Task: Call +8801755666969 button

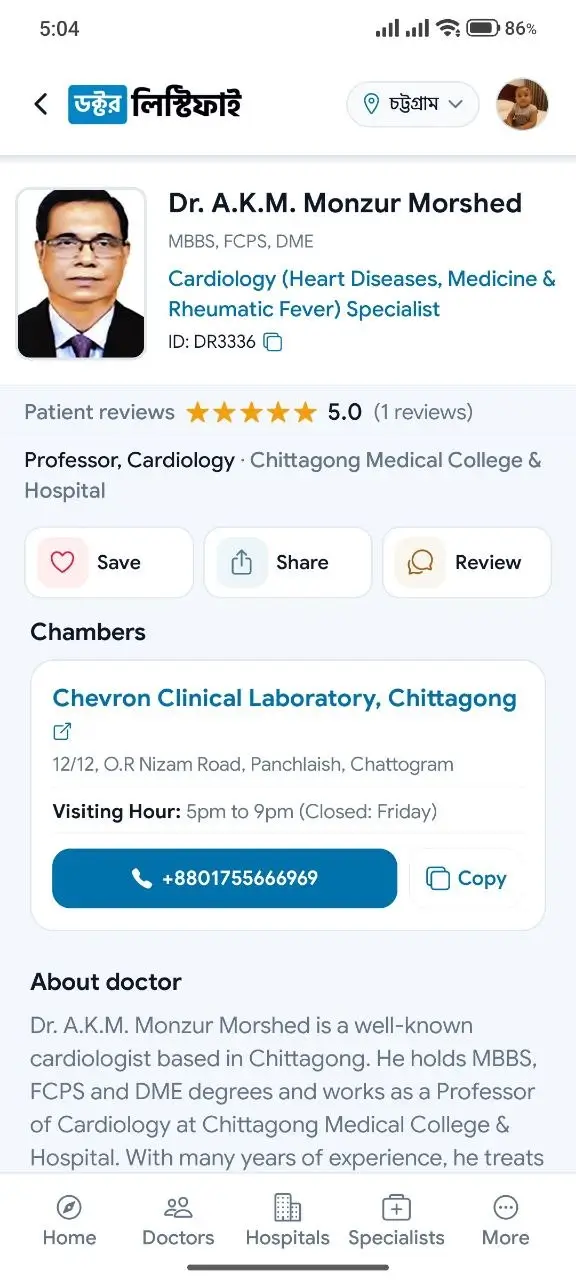Action: (x=225, y=878)
